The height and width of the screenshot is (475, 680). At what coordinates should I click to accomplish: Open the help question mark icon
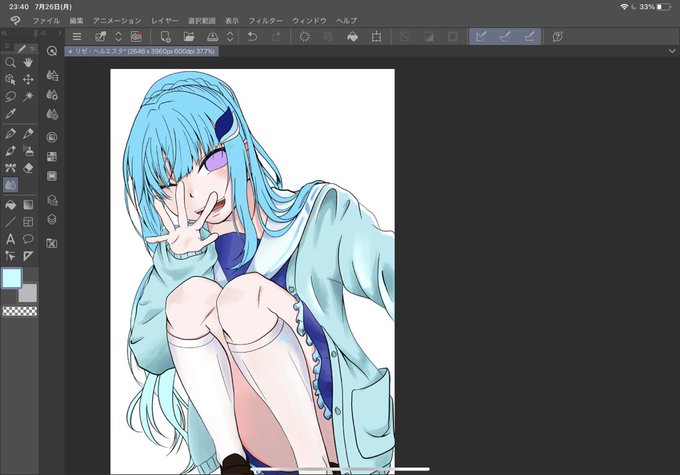coord(558,37)
